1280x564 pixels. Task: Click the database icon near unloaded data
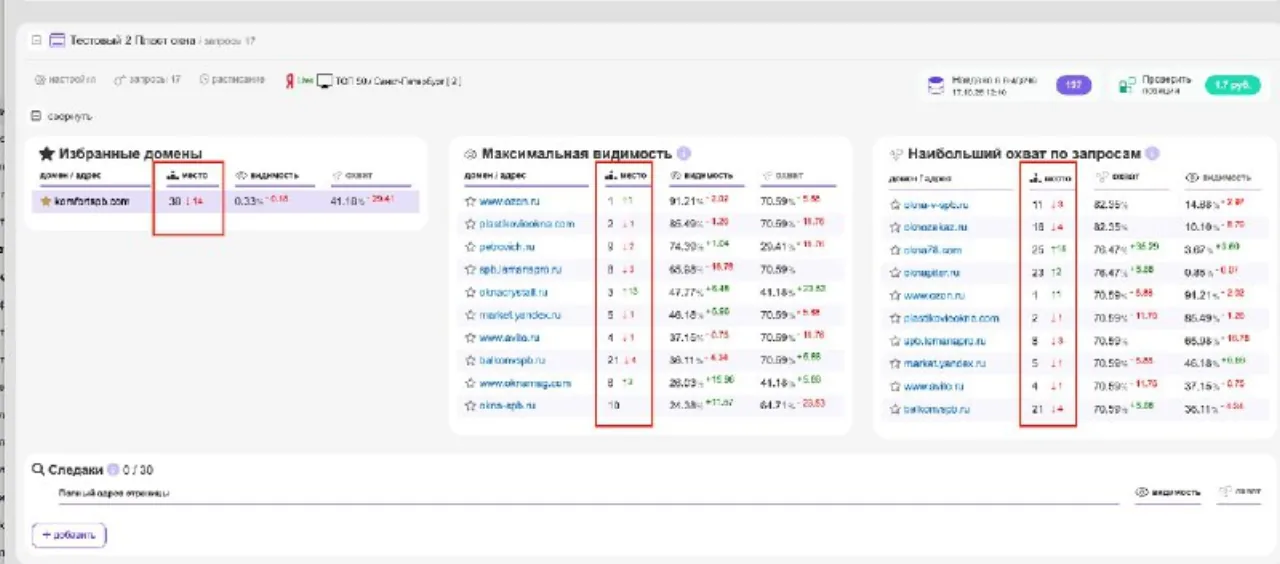point(936,86)
